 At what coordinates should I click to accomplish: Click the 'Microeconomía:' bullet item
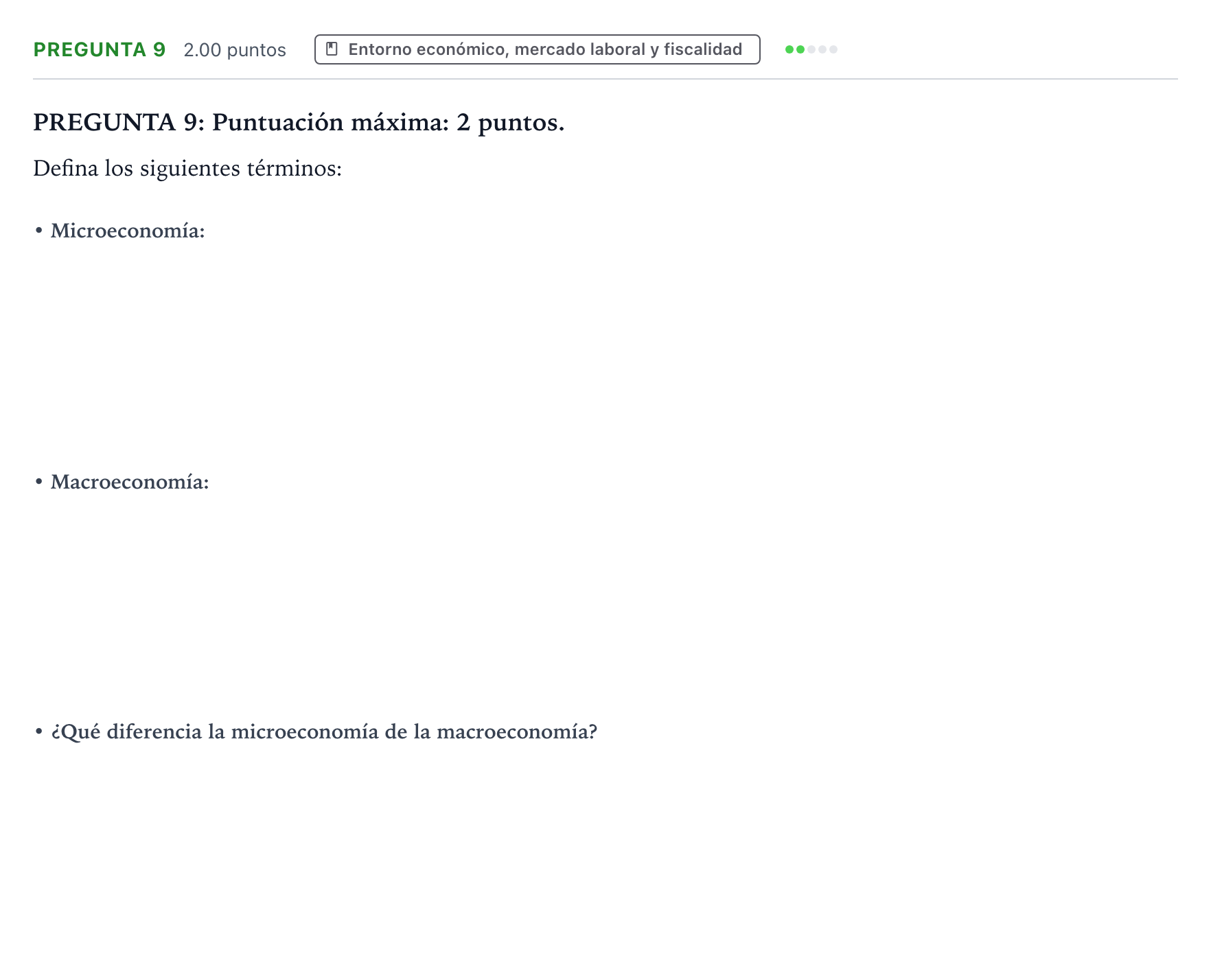click(x=128, y=231)
